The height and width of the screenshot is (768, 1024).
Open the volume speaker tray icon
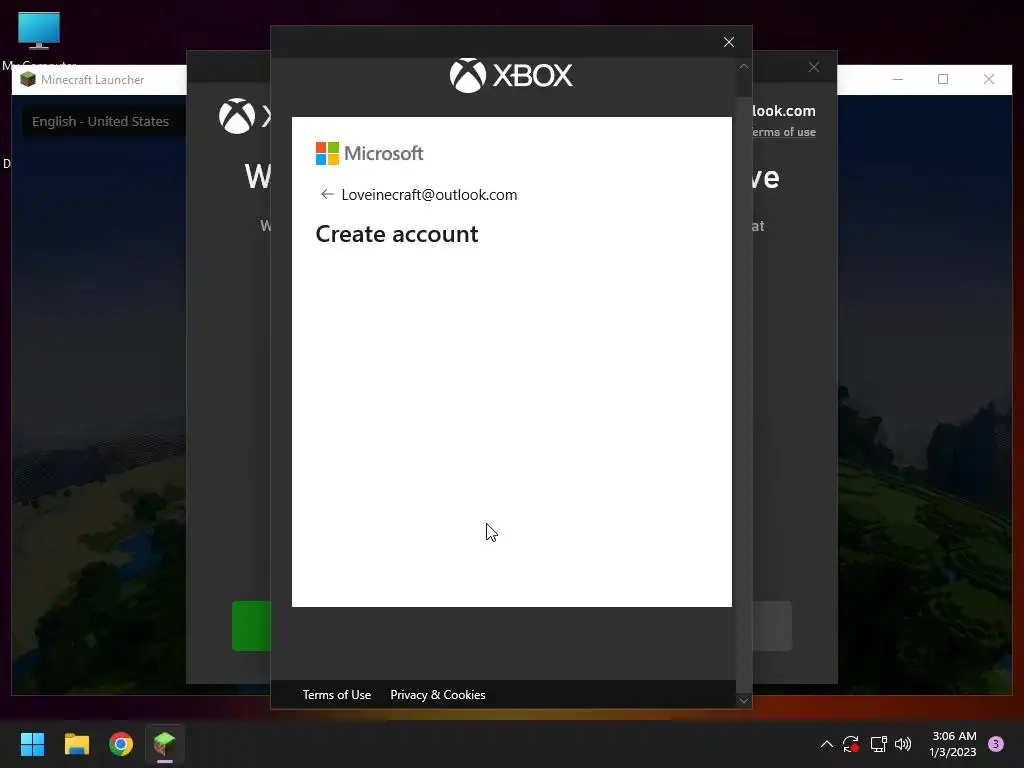point(903,744)
